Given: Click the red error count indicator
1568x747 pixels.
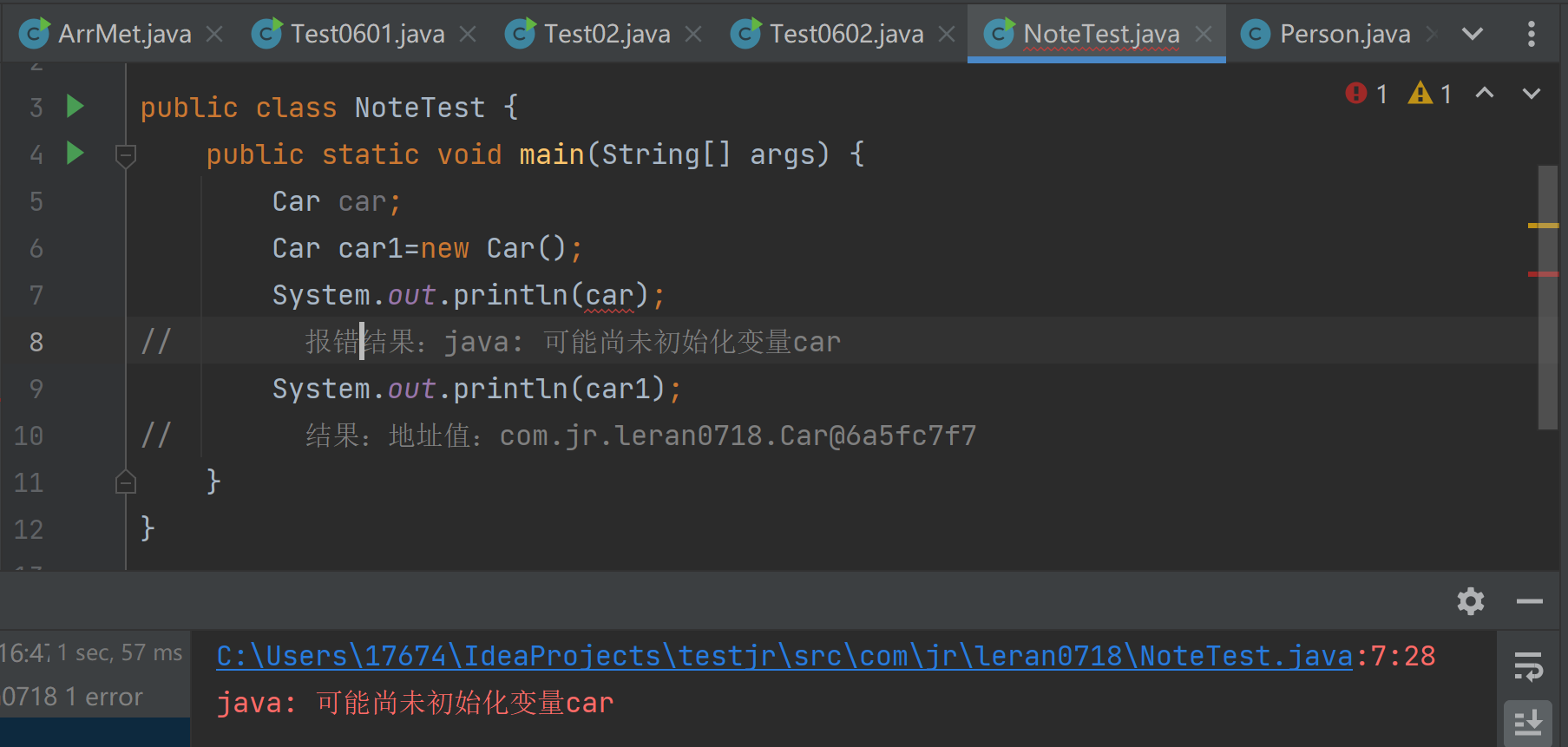Looking at the screenshot, I should pos(1367,93).
